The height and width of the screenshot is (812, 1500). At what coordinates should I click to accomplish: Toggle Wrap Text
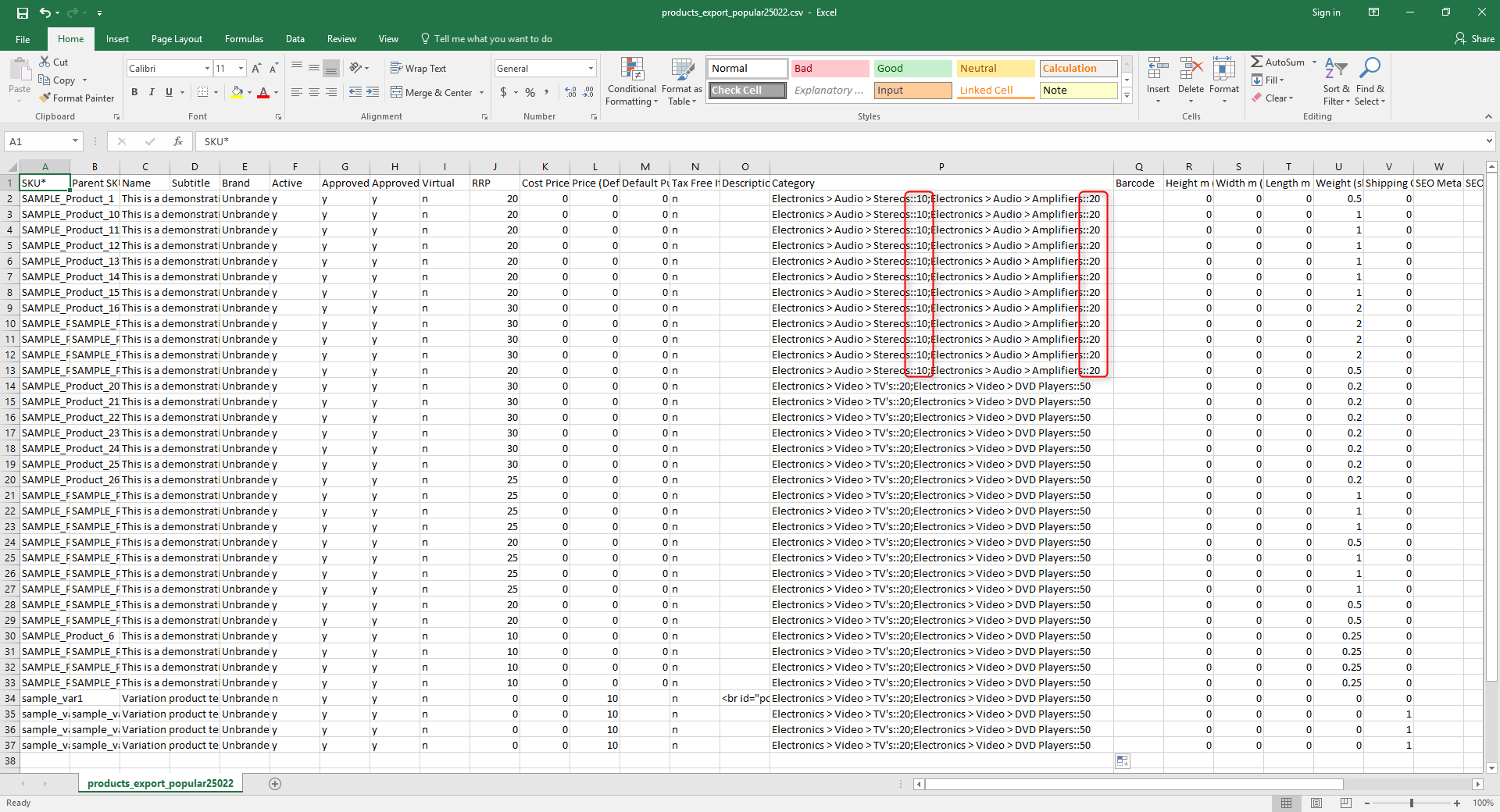(418, 69)
